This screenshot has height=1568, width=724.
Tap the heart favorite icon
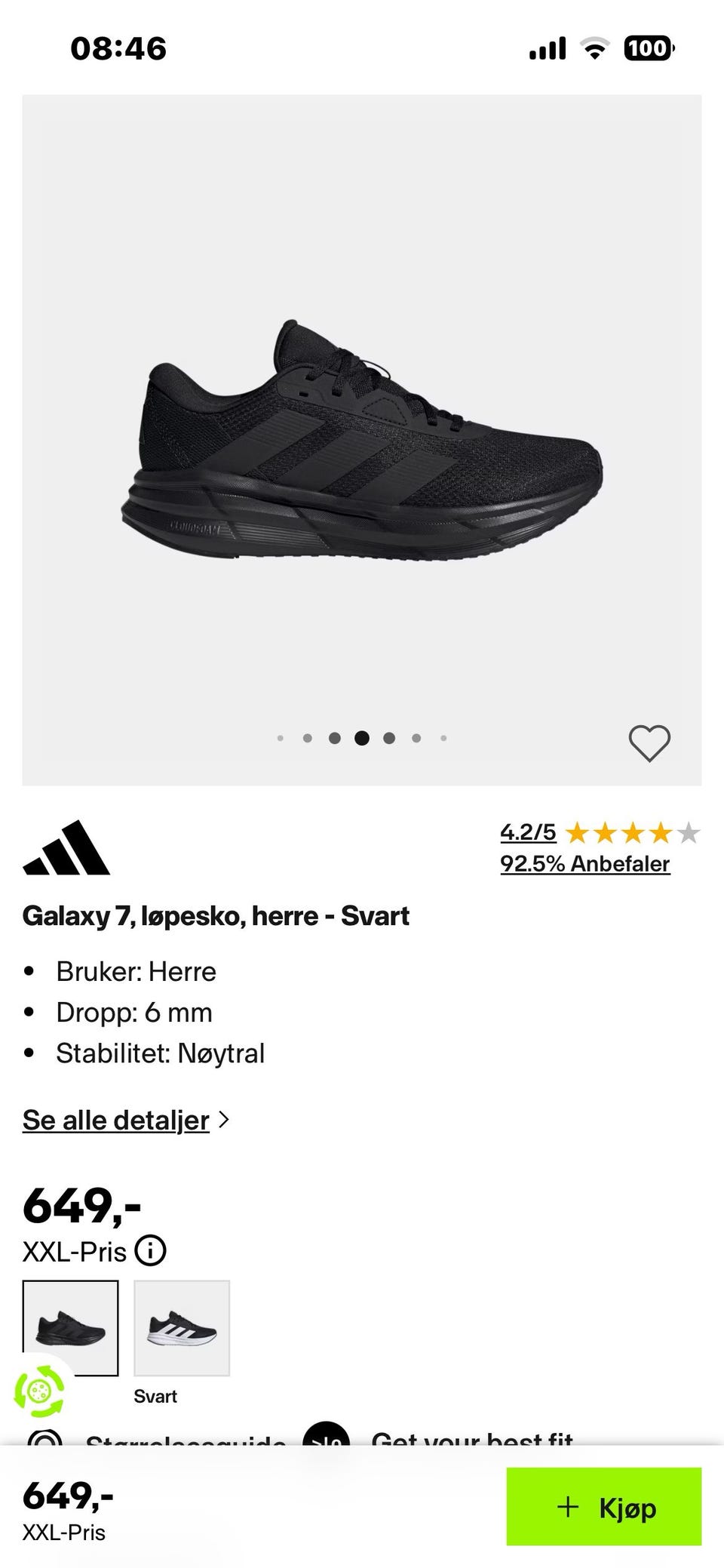pos(649,743)
